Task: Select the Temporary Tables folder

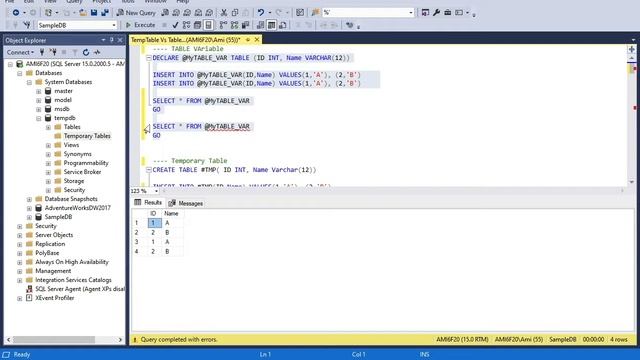Action: point(87,136)
